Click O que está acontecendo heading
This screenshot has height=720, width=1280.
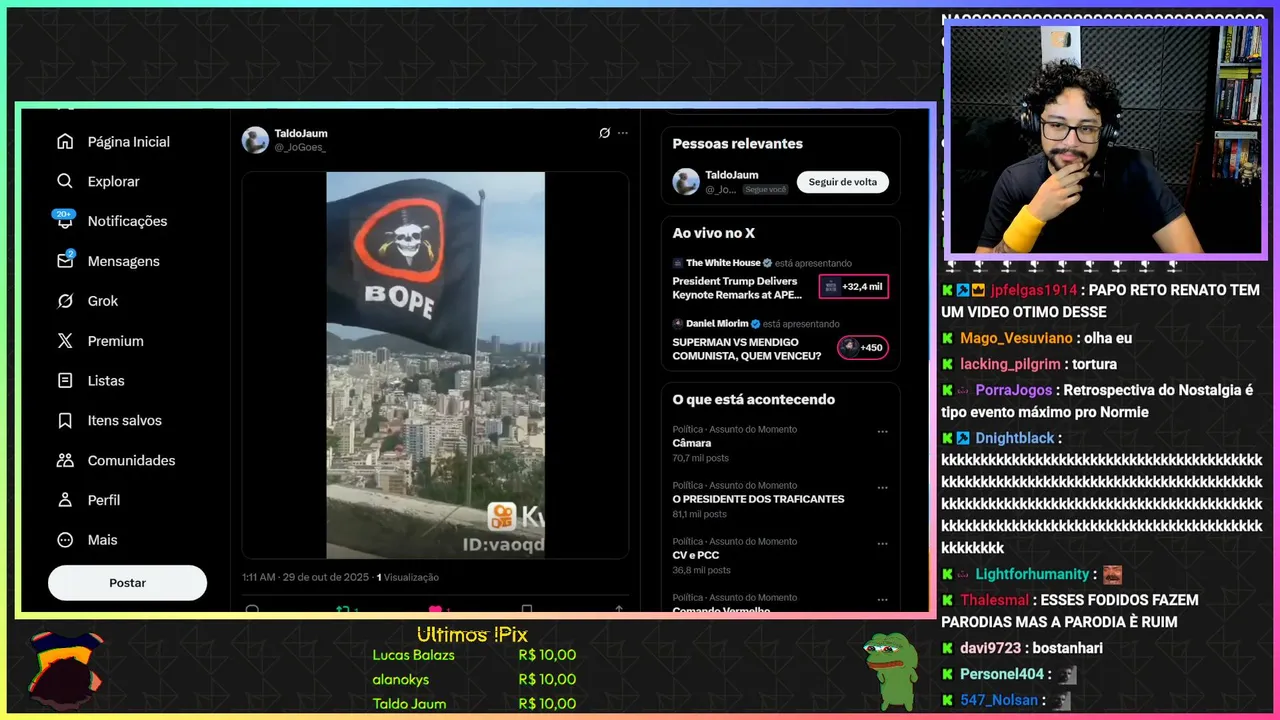(754, 400)
